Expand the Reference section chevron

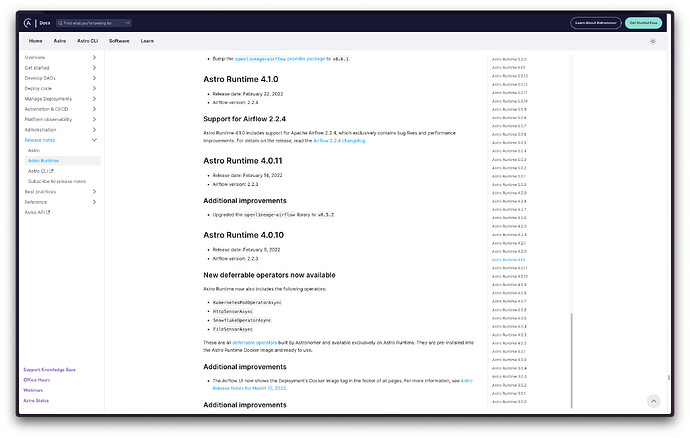(x=94, y=202)
